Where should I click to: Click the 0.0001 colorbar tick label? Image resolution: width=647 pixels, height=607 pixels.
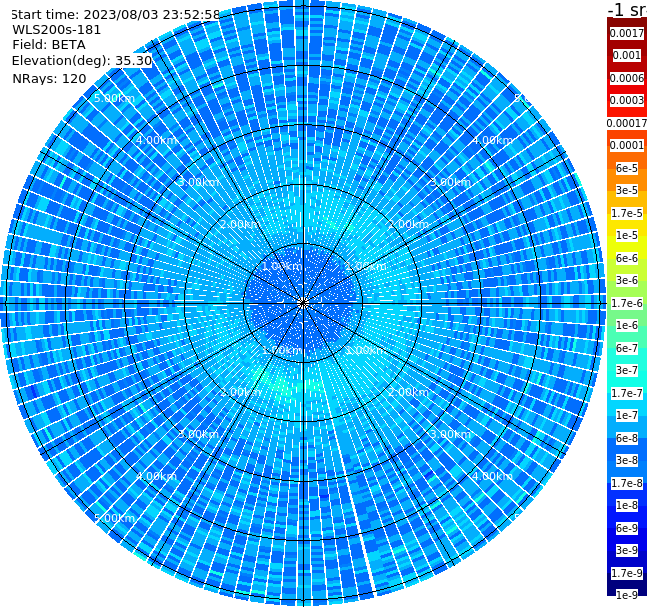click(627, 145)
